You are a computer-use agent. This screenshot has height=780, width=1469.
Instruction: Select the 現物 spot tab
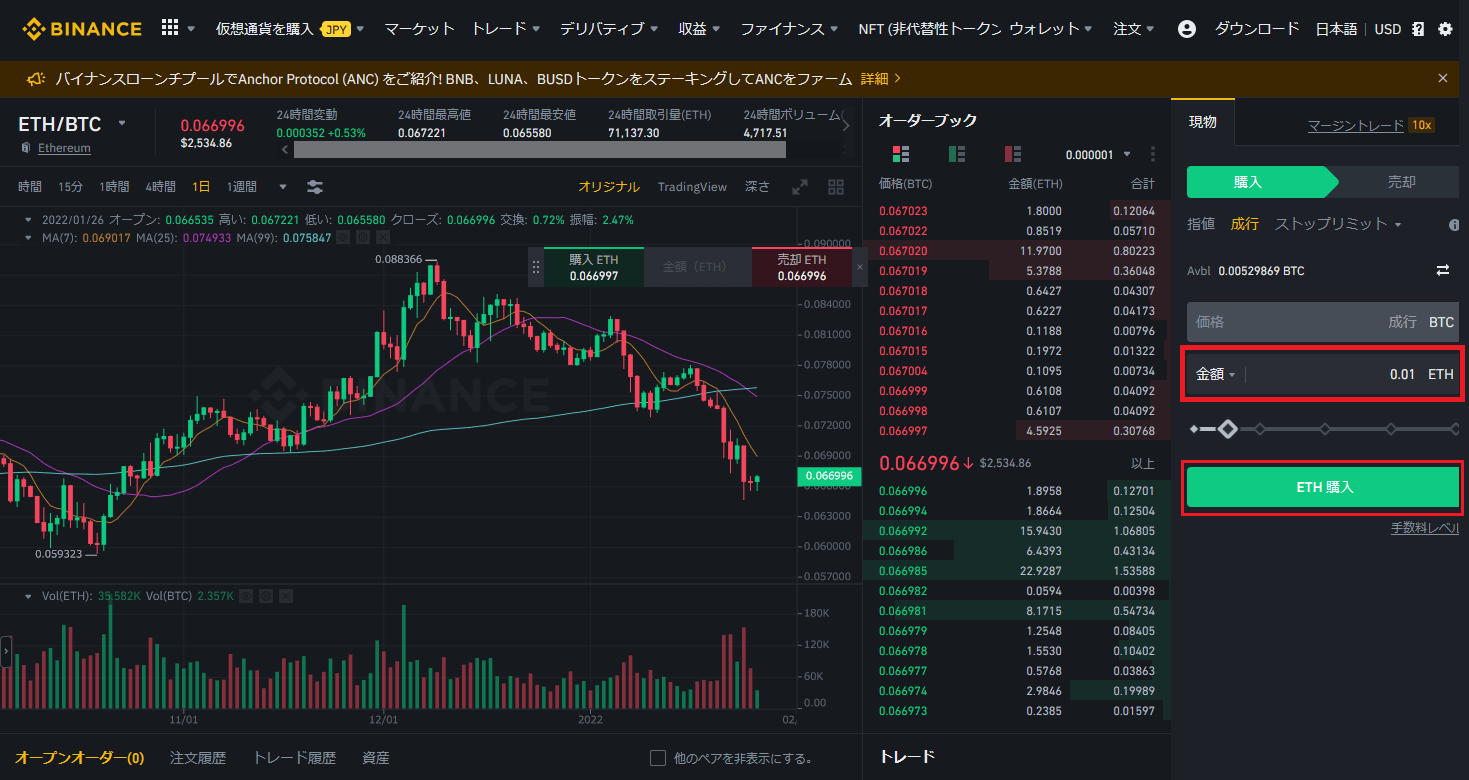coord(1203,122)
